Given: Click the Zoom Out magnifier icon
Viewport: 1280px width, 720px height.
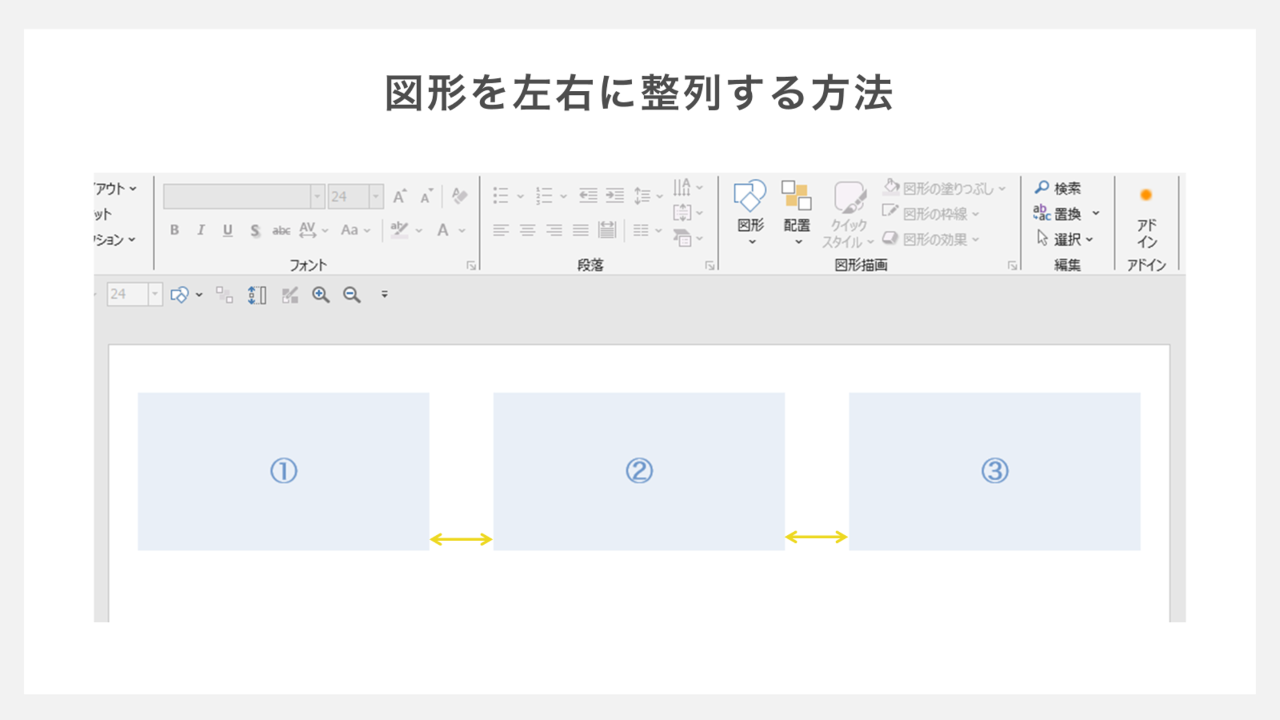Looking at the screenshot, I should click(x=352, y=294).
